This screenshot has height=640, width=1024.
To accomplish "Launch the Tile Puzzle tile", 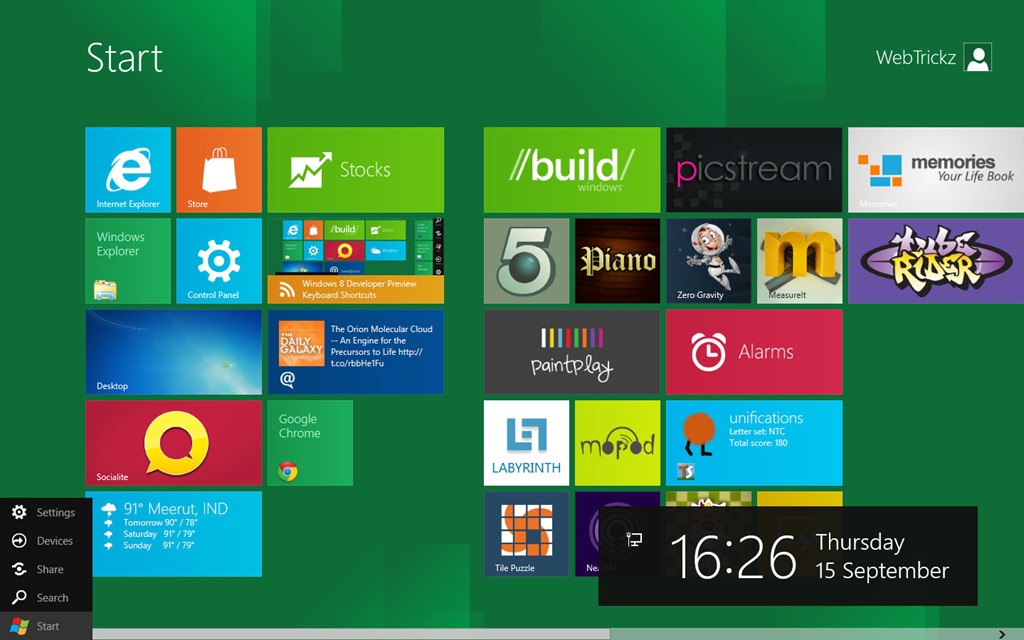I will point(526,534).
